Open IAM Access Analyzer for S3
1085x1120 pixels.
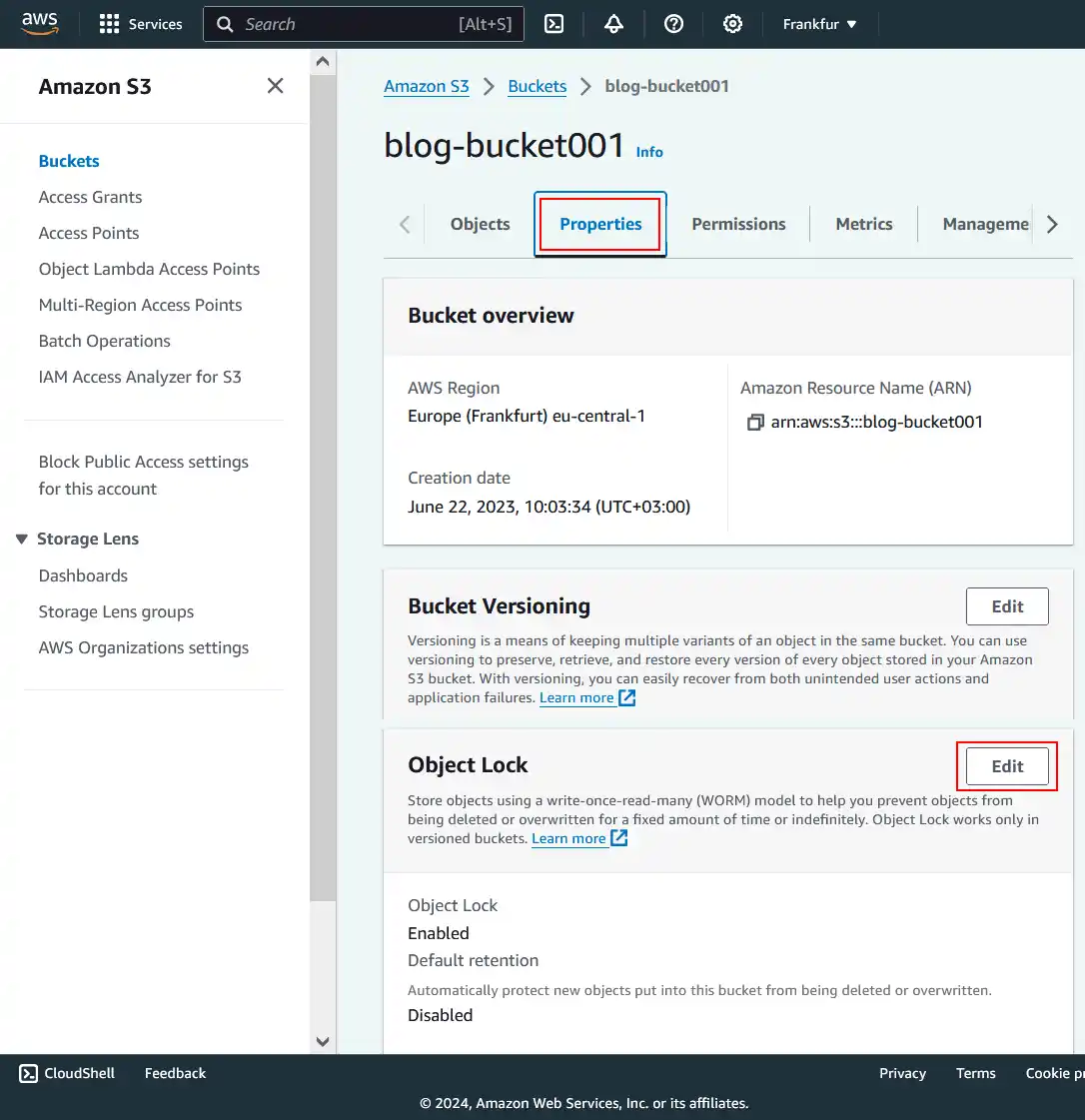coord(140,377)
